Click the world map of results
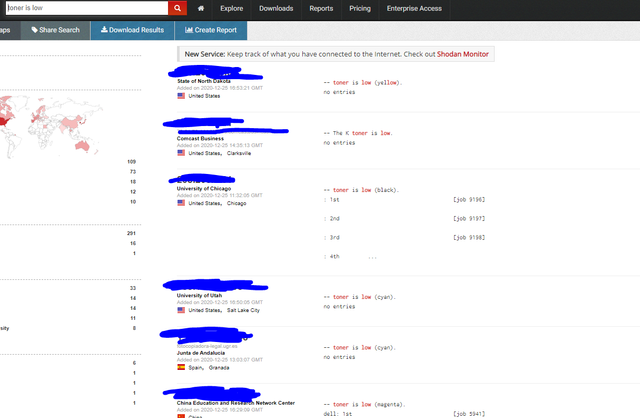The width and height of the screenshot is (640, 418). (51, 126)
